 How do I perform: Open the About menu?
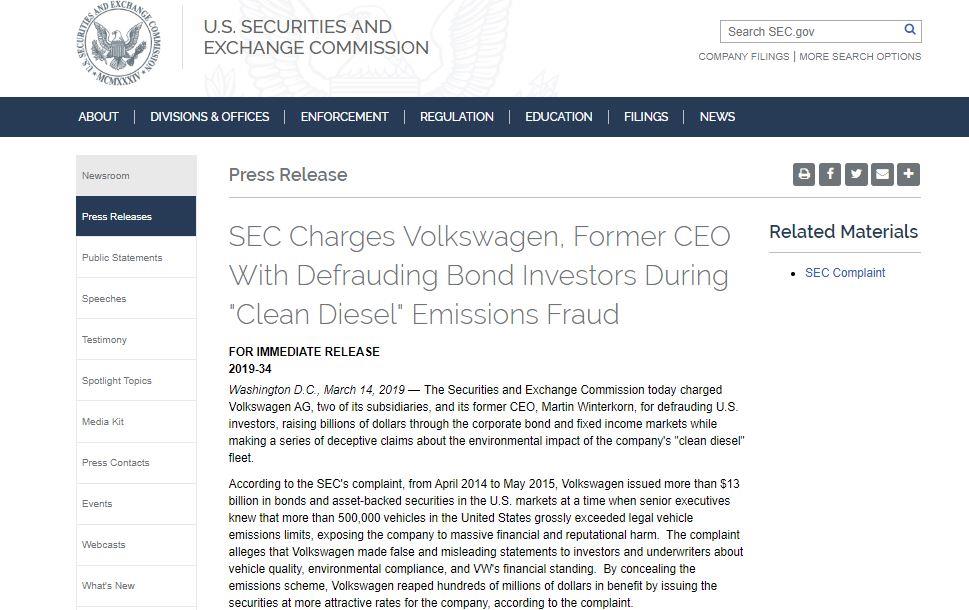coord(98,117)
